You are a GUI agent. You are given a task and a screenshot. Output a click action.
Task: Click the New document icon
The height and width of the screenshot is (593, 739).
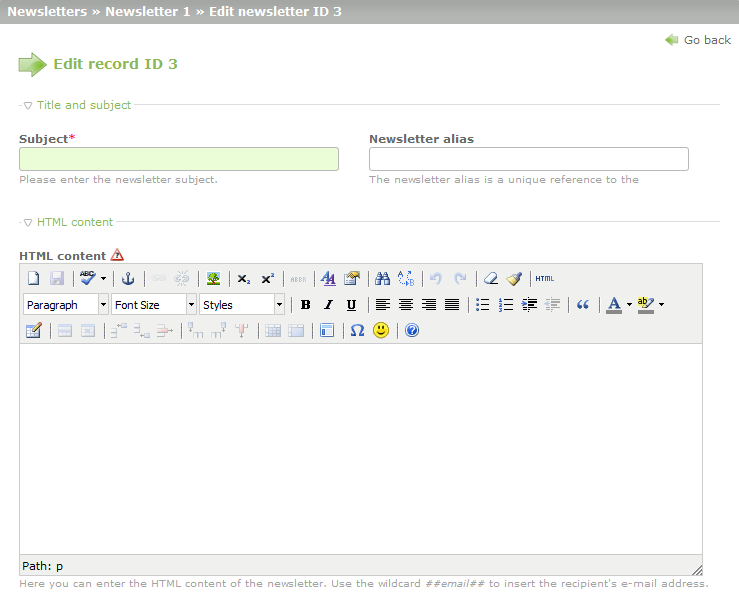tap(33, 279)
